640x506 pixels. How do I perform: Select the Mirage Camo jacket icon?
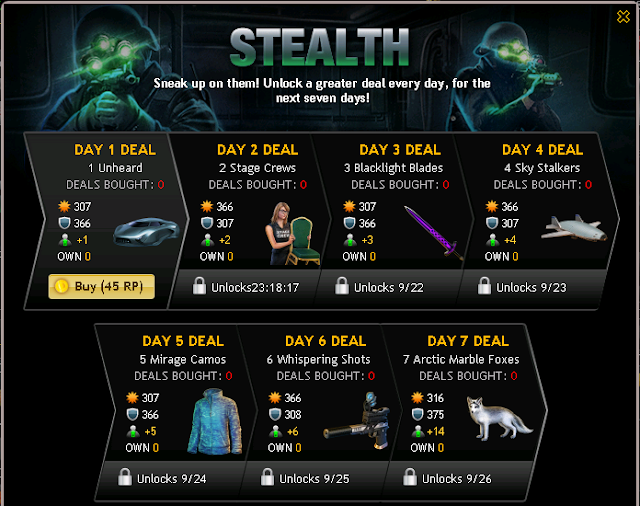pyautogui.click(x=215, y=422)
